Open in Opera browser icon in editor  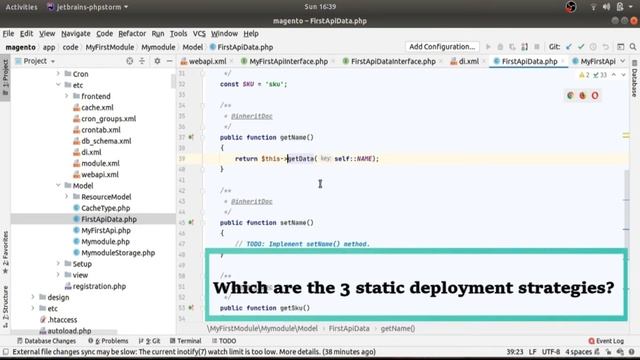[595, 96]
